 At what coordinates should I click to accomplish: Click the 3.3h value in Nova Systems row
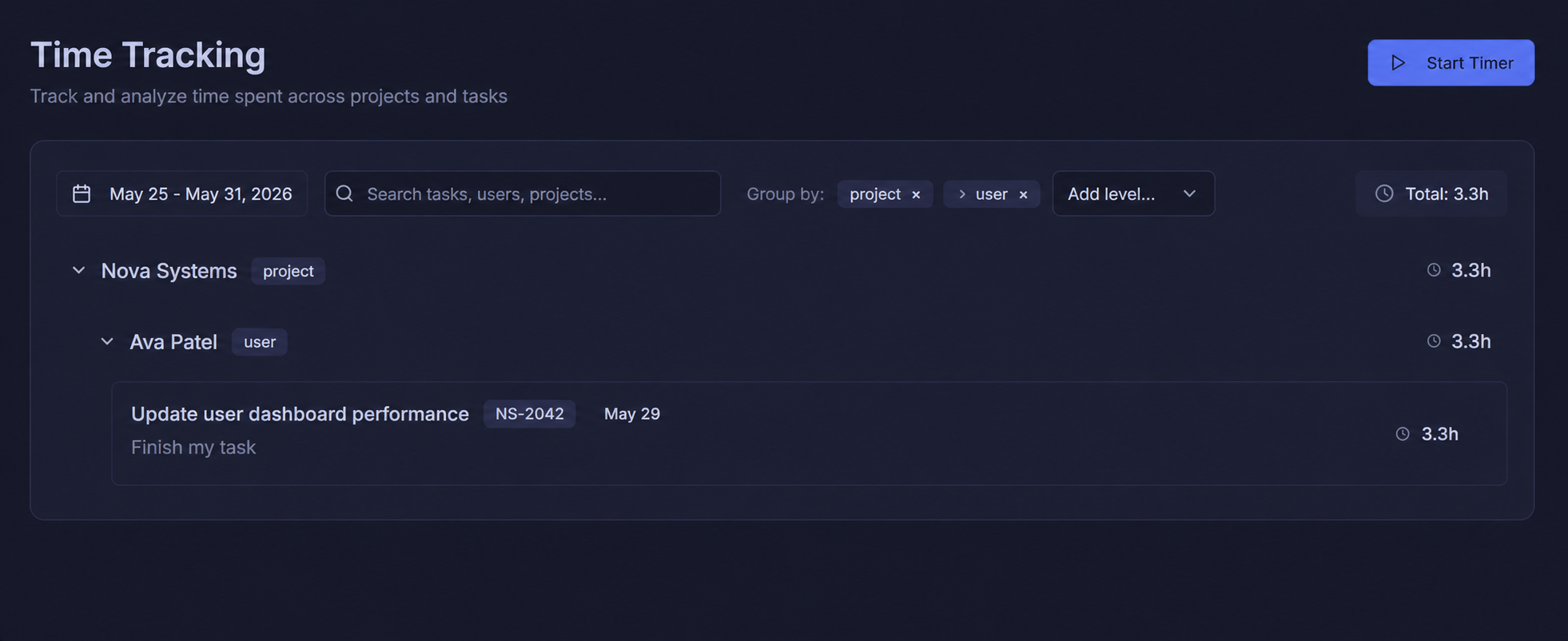pyautogui.click(x=1470, y=270)
